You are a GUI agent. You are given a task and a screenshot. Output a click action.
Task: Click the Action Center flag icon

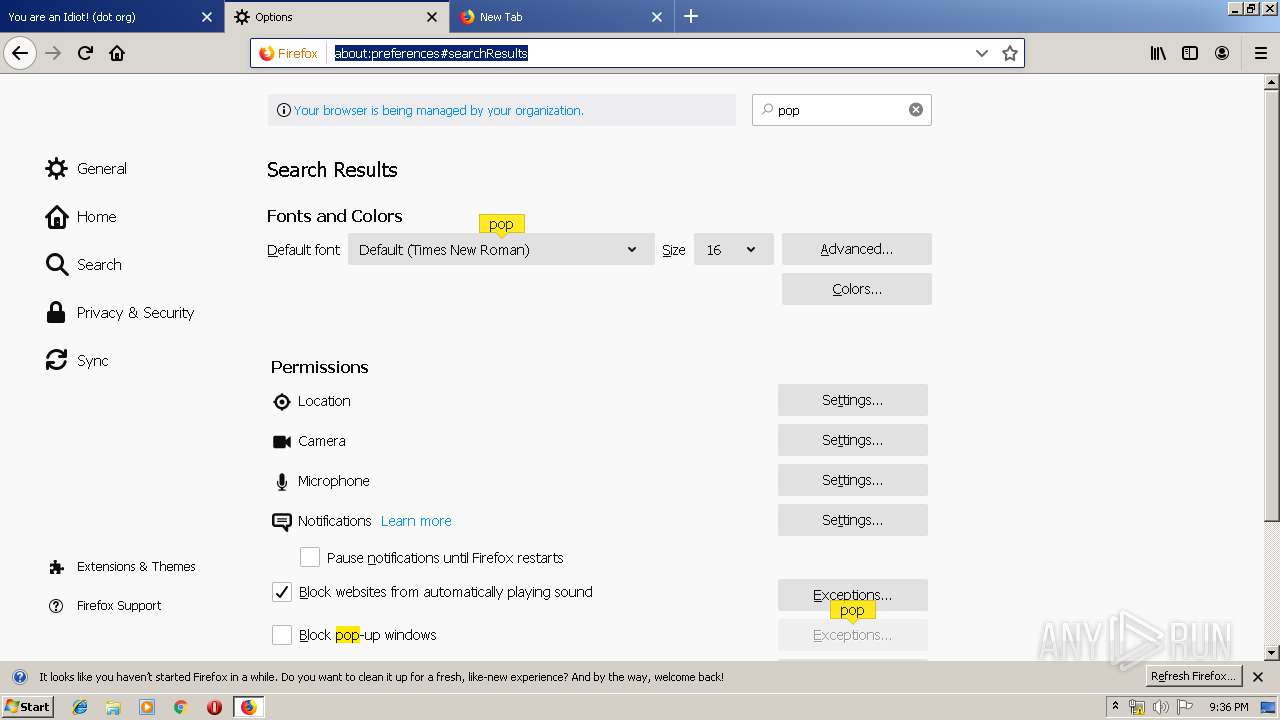[1185, 707]
